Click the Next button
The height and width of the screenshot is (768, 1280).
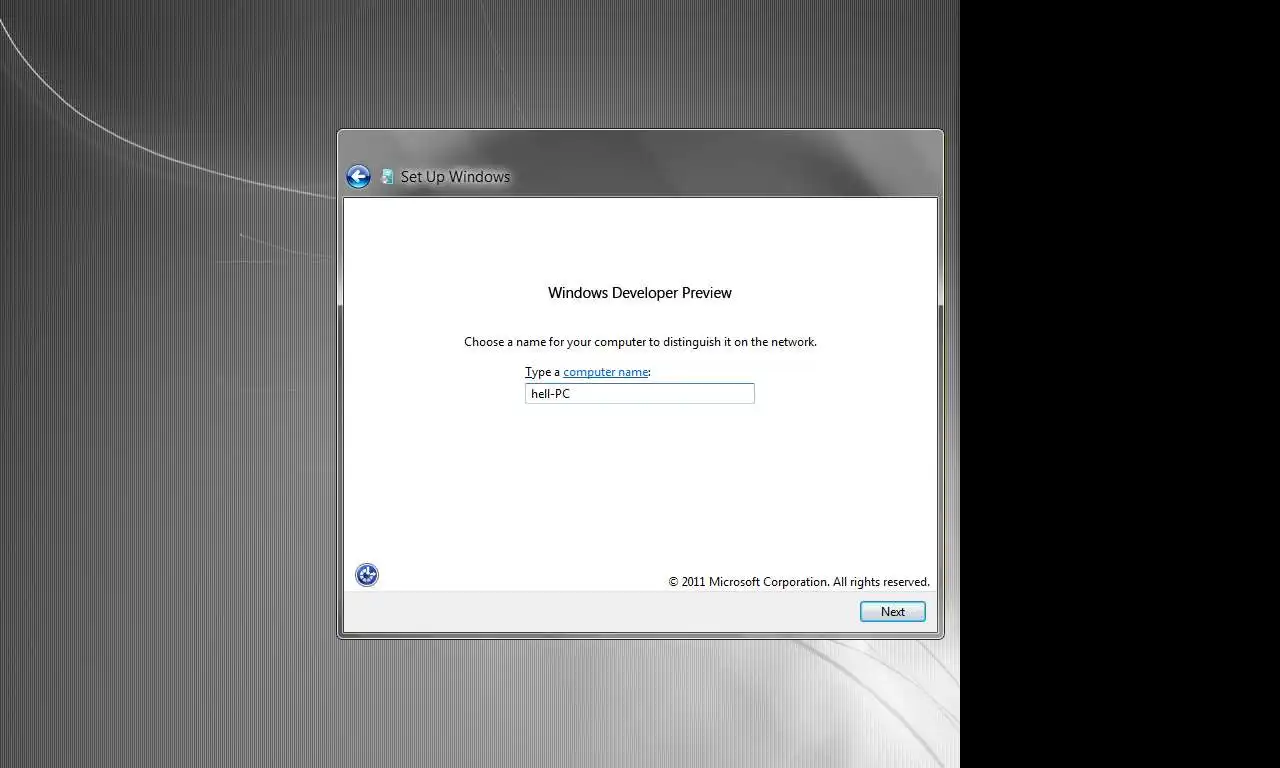pyautogui.click(x=893, y=612)
